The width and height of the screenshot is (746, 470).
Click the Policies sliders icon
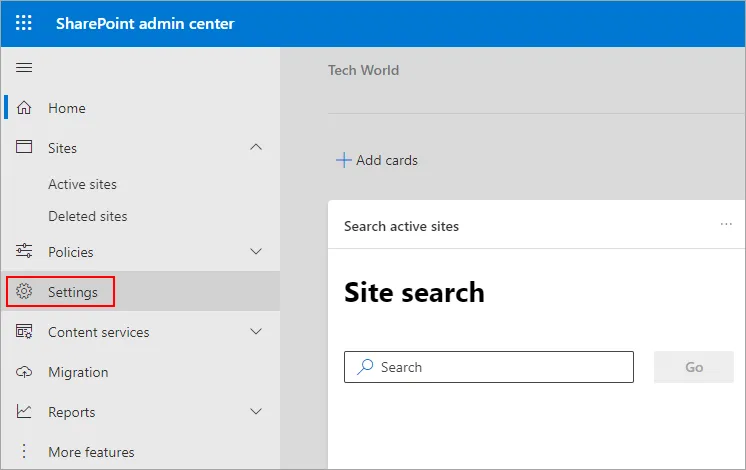tap(24, 251)
